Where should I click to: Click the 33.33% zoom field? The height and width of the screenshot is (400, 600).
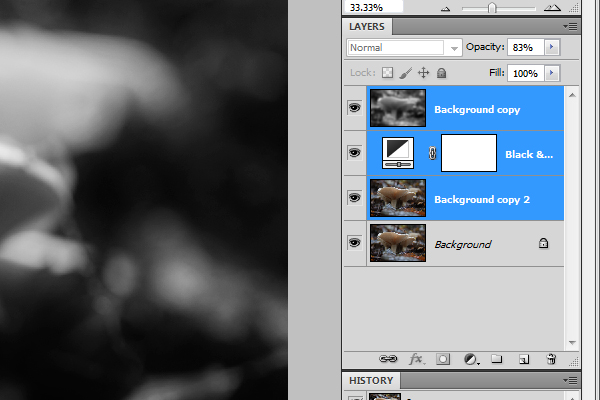coord(373,7)
